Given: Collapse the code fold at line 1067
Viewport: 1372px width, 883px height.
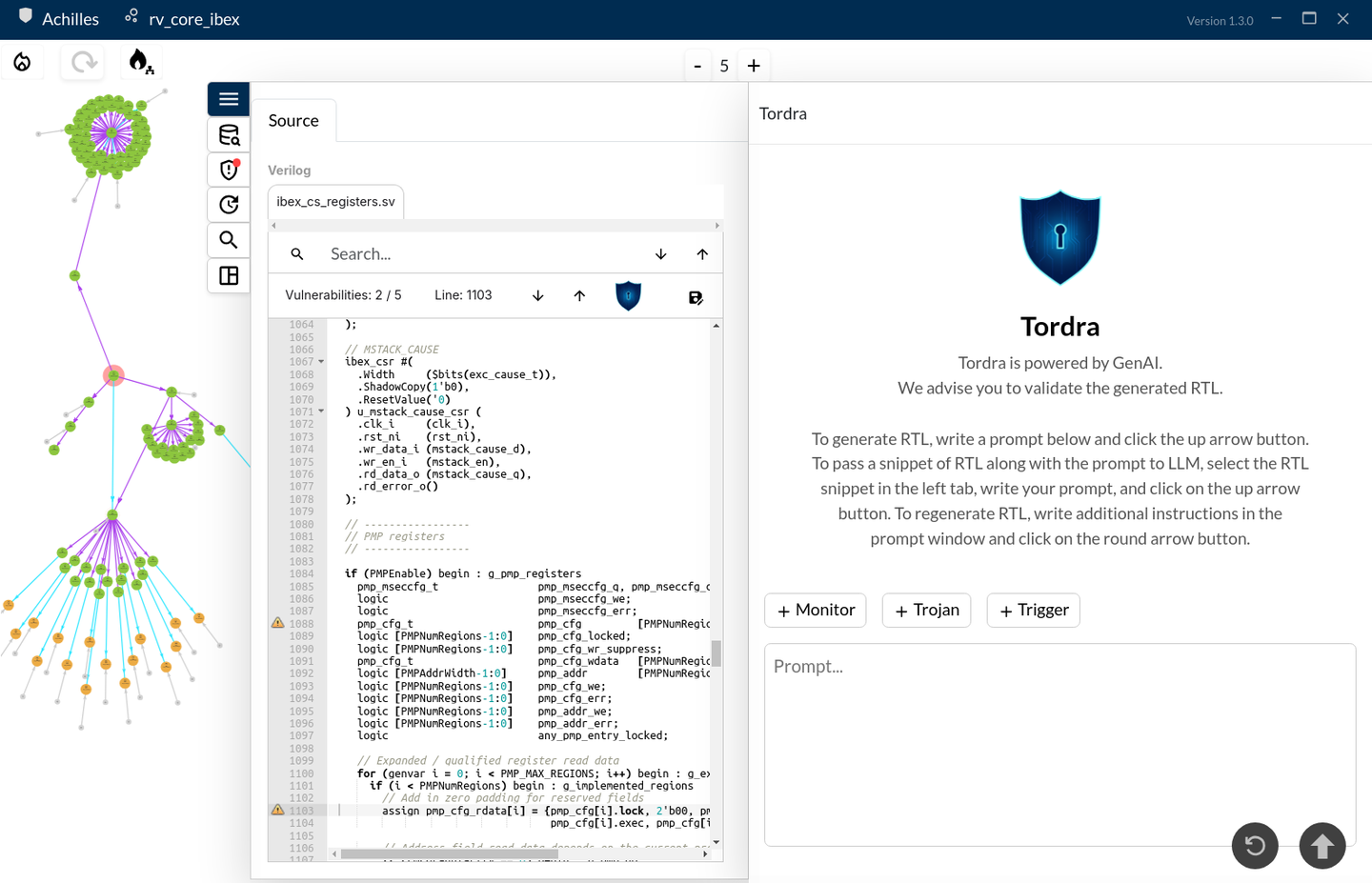Looking at the screenshot, I should 321,362.
